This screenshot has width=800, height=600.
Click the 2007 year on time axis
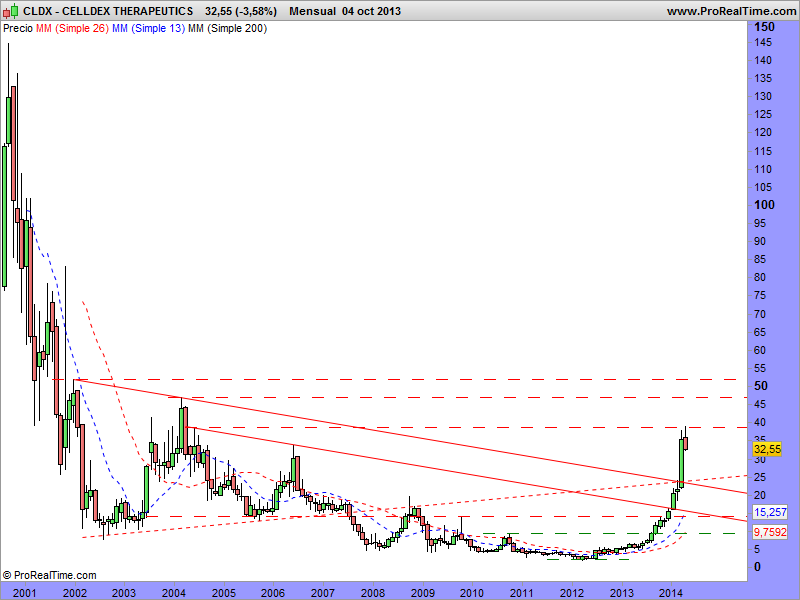coord(323,593)
